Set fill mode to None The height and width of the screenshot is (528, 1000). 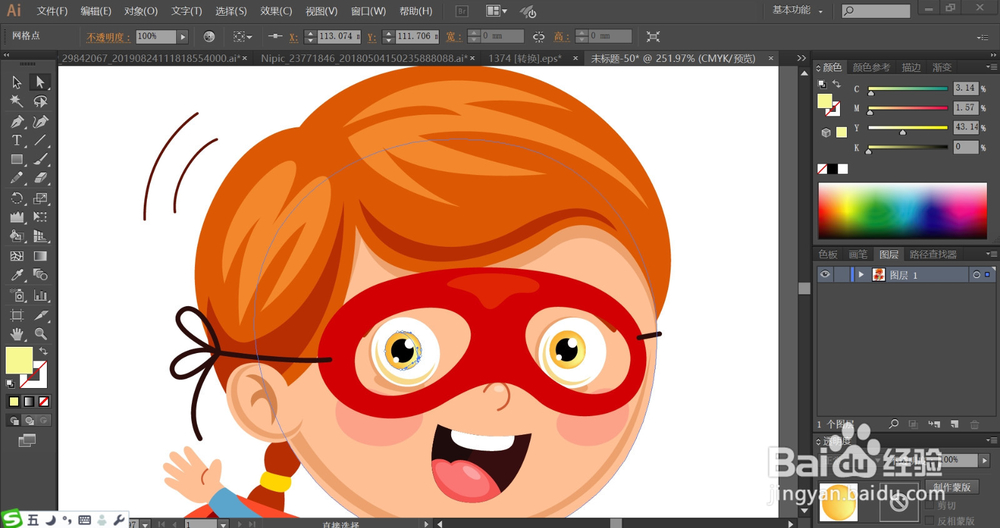click(x=43, y=402)
